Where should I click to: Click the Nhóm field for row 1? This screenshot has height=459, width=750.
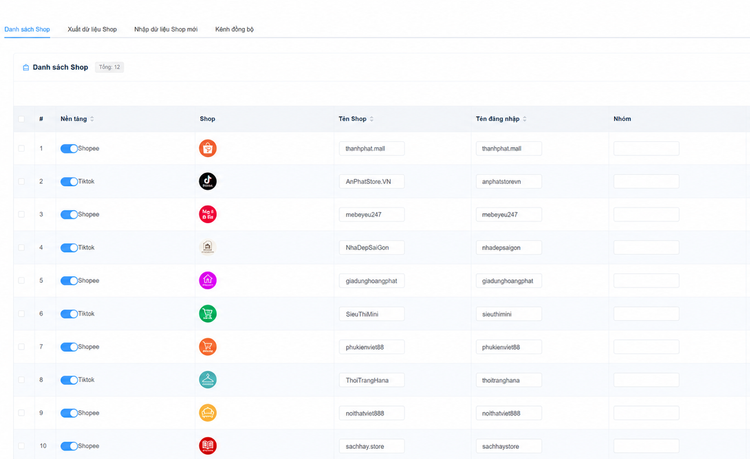pos(646,148)
